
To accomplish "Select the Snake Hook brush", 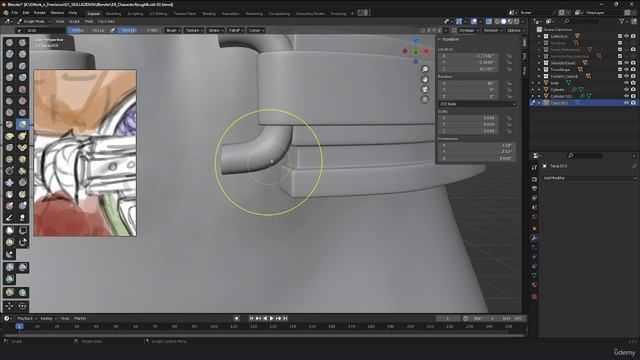I will click(x=22, y=136).
